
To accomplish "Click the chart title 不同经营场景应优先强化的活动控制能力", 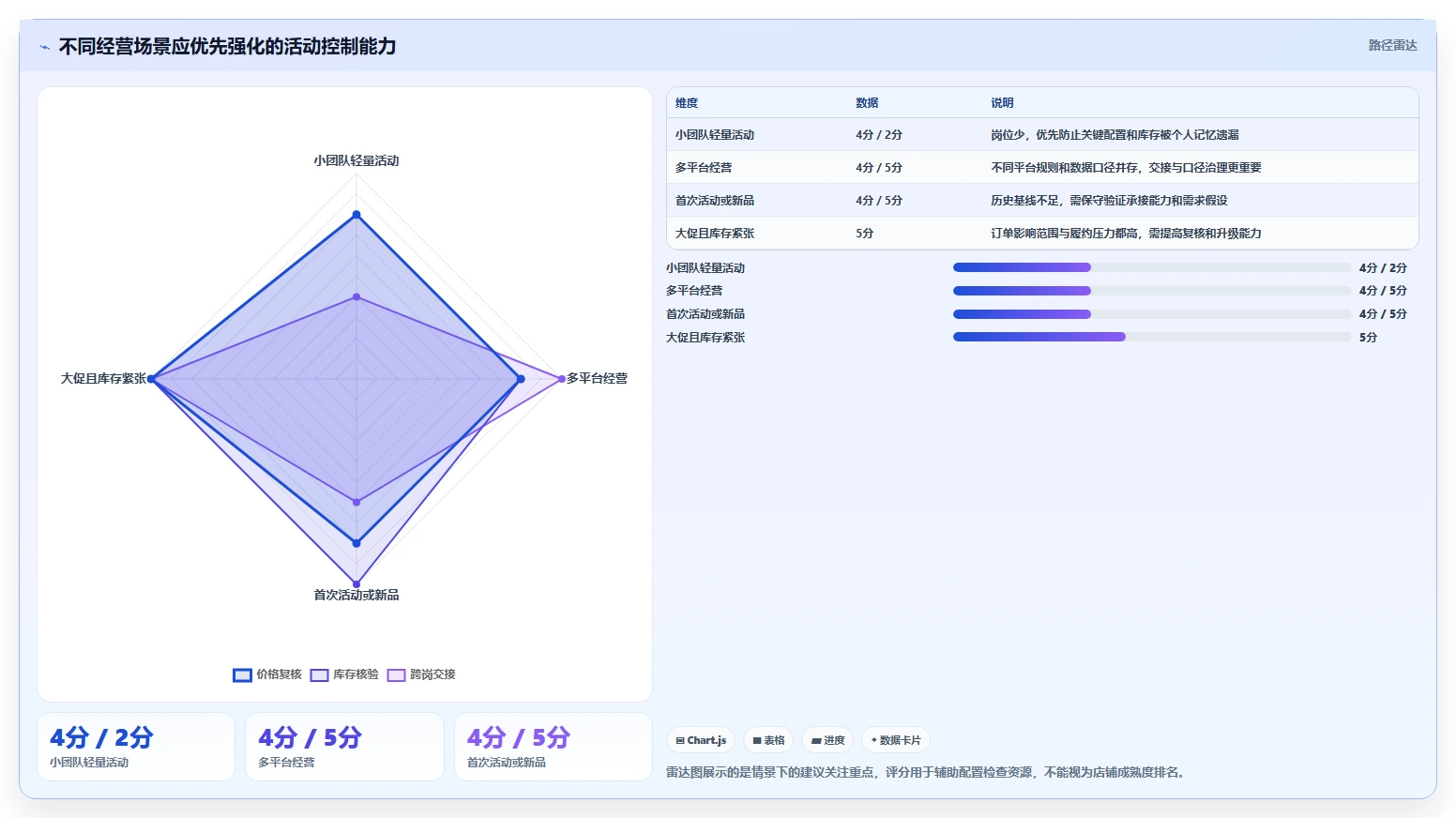I will click(227, 46).
